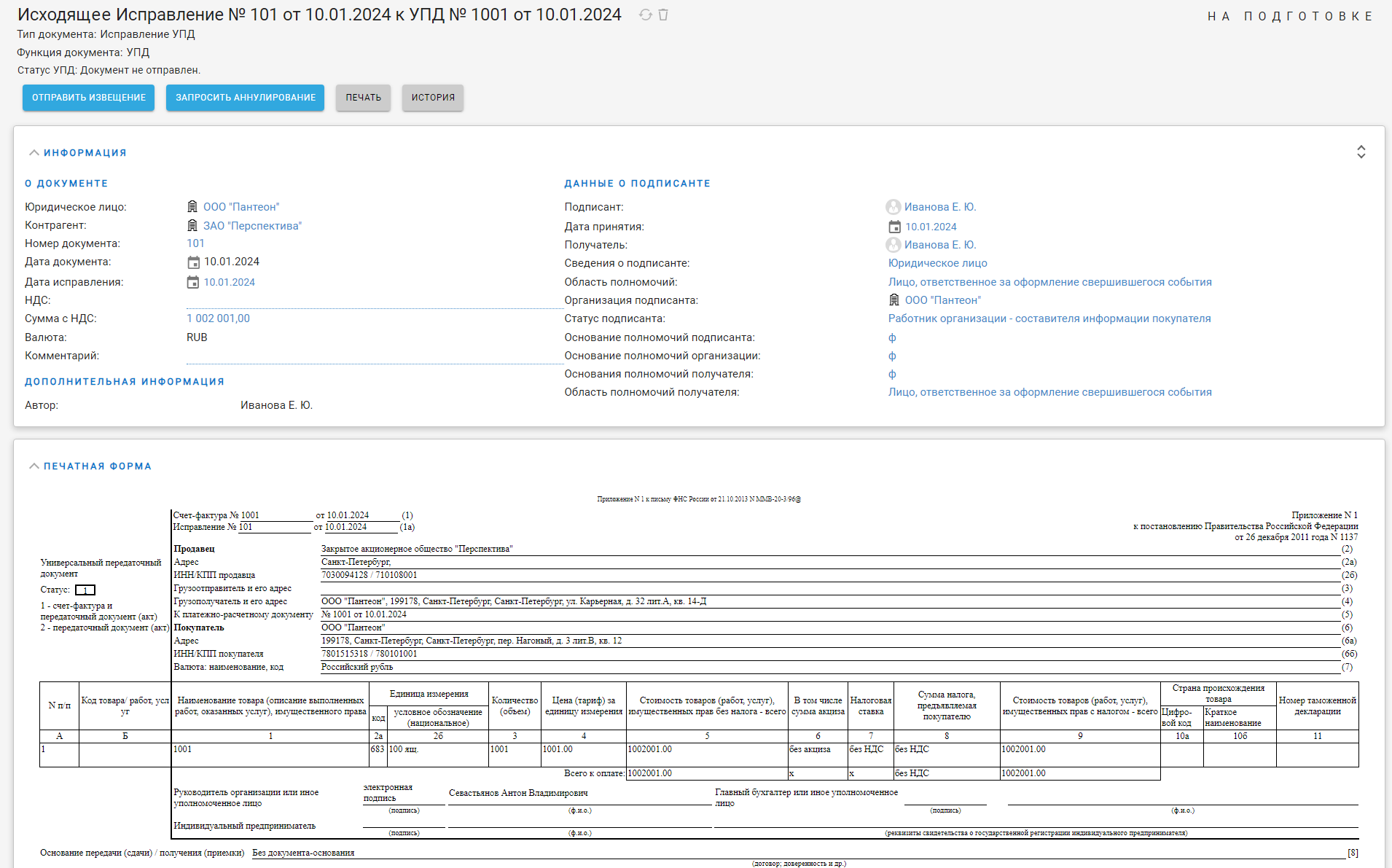This screenshot has width=1392, height=868.
Task: Click avatar icon beside Получатель Иванова Е. Ю.
Action: coord(894,245)
